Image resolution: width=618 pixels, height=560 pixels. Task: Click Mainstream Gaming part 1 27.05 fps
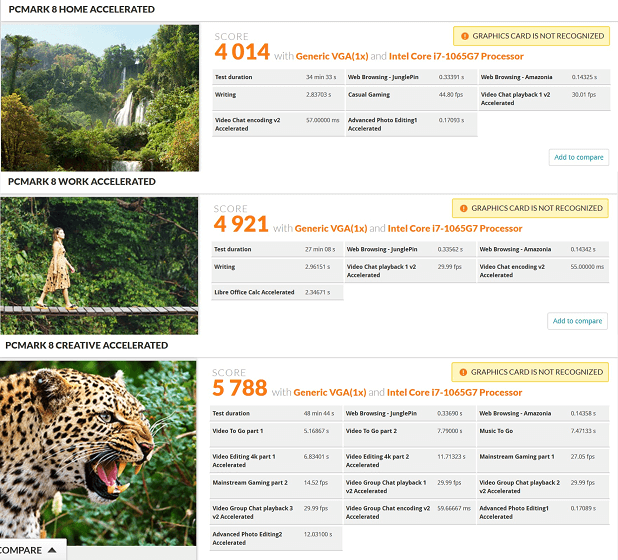point(544,461)
